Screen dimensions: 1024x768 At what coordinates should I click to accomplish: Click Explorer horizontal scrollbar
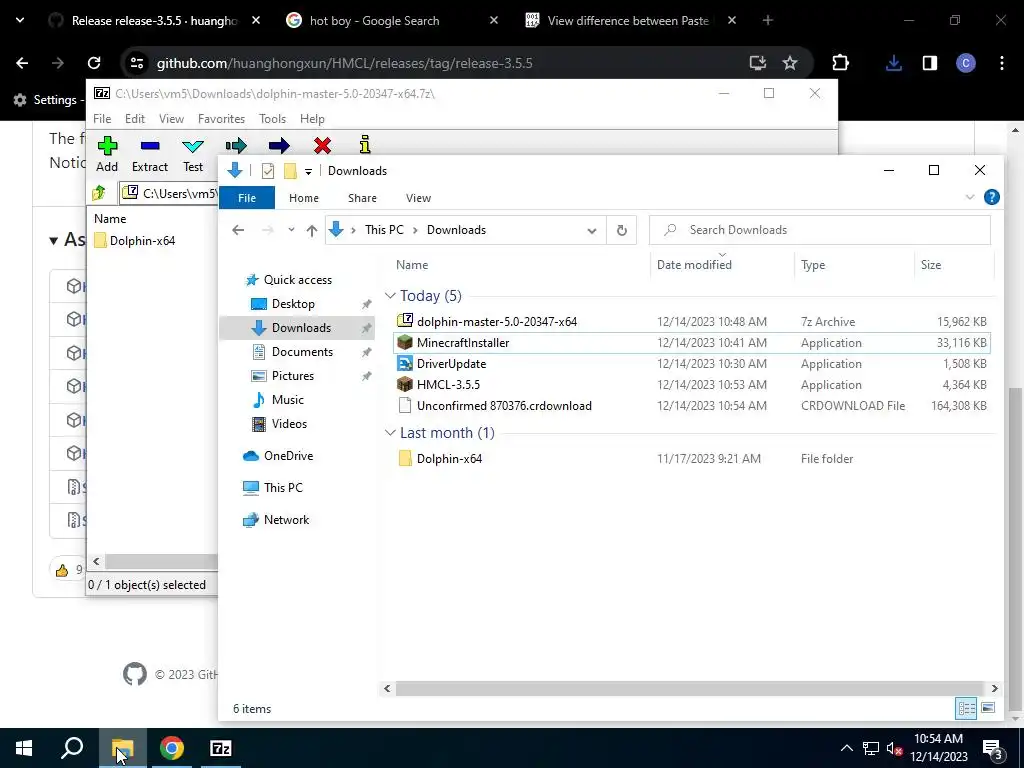tap(690, 688)
